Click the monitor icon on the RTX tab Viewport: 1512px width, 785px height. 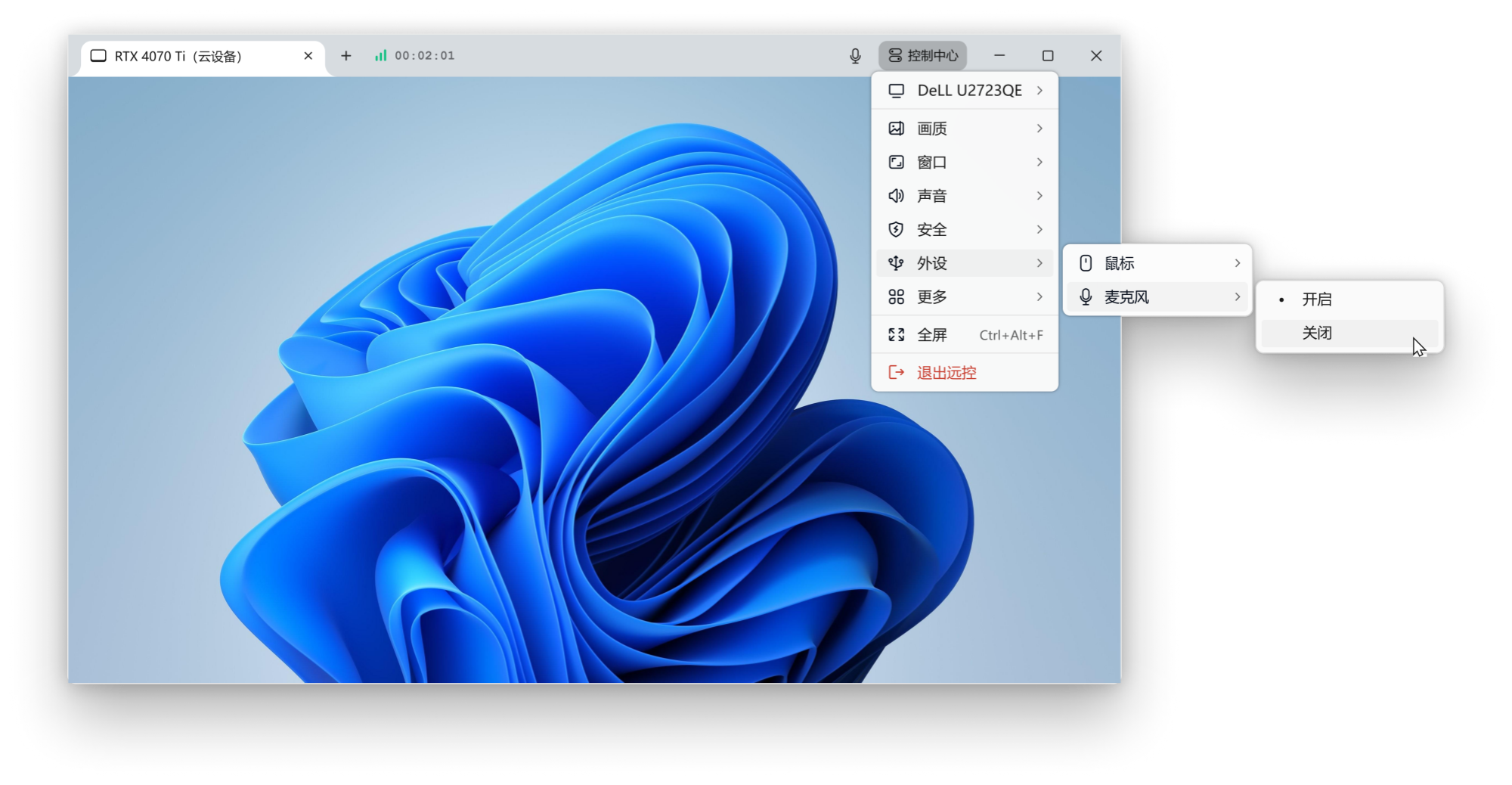(98, 56)
